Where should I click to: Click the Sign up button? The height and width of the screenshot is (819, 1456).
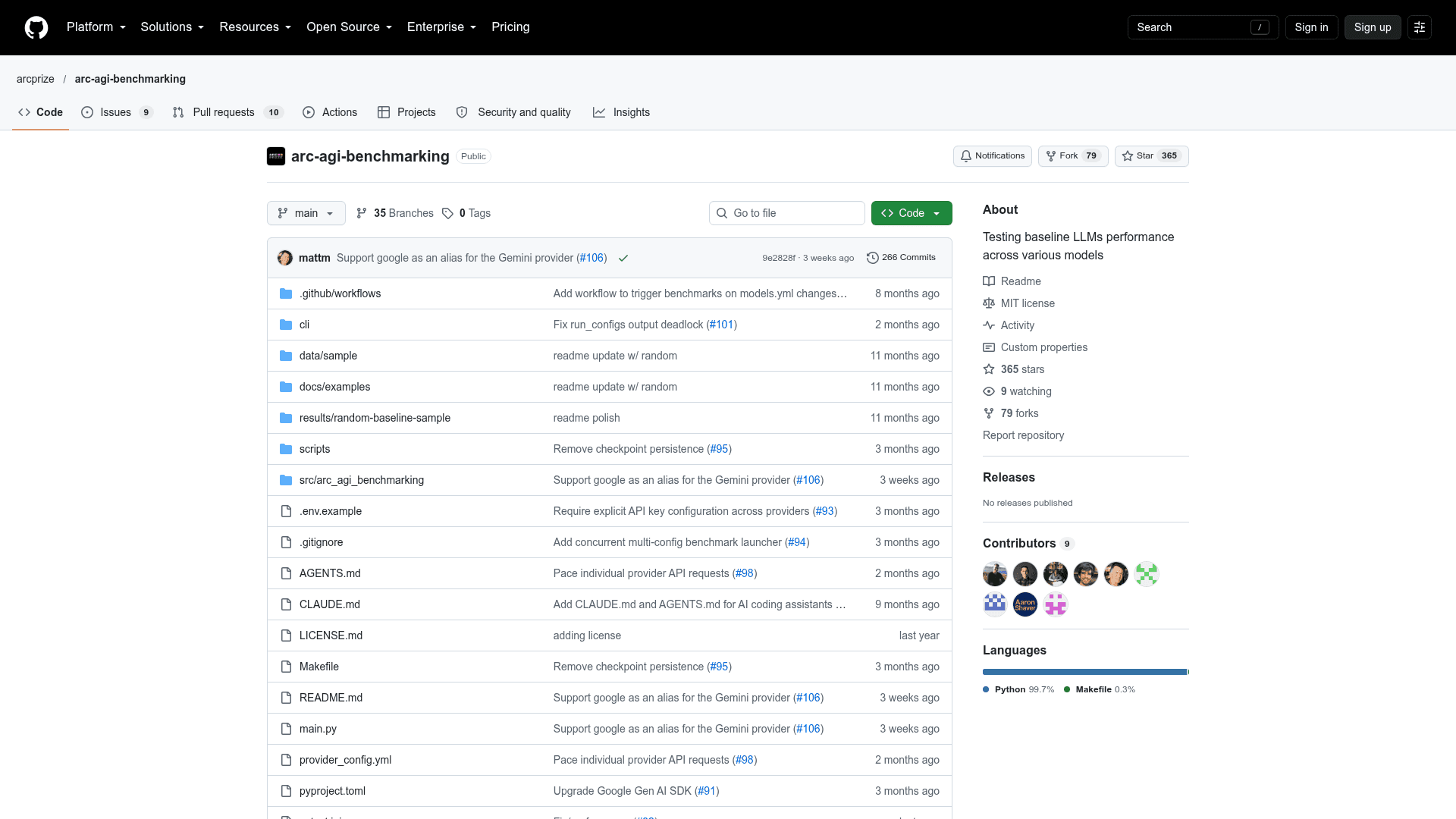[1373, 27]
